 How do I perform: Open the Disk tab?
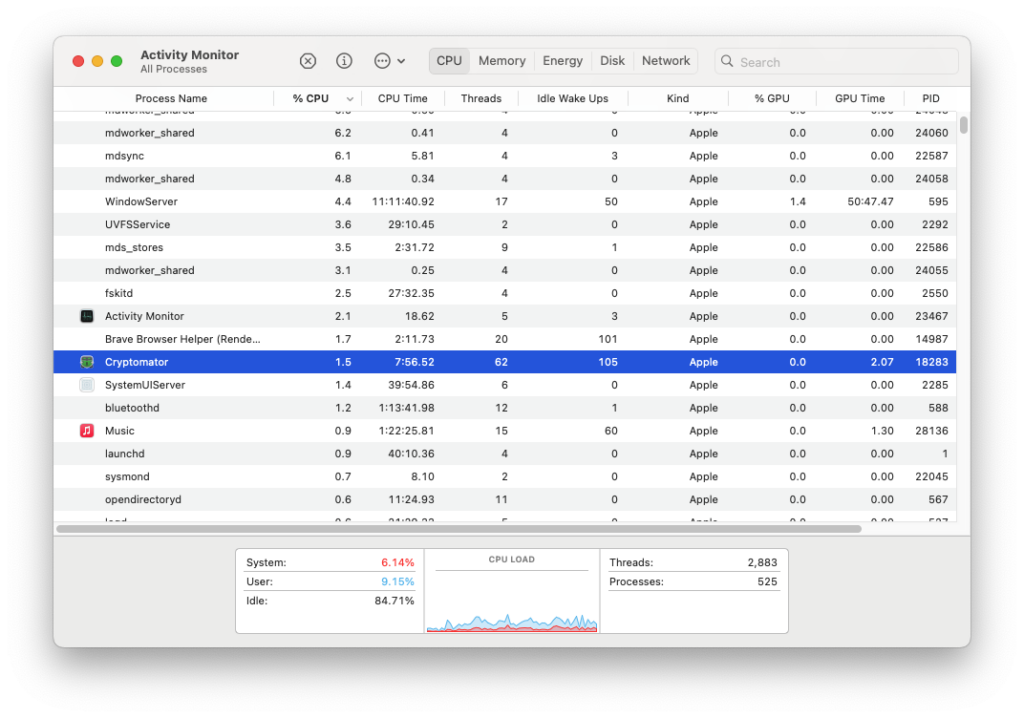612,61
